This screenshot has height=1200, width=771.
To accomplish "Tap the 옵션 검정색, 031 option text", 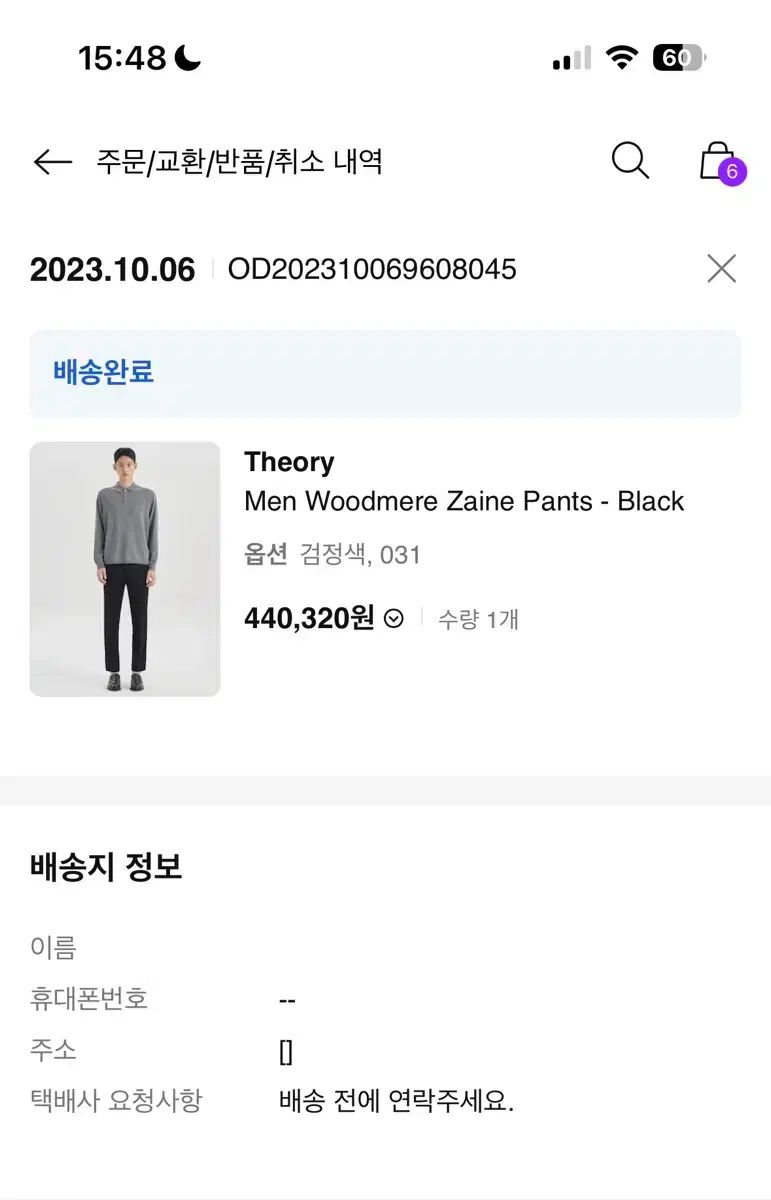I will [332, 554].
